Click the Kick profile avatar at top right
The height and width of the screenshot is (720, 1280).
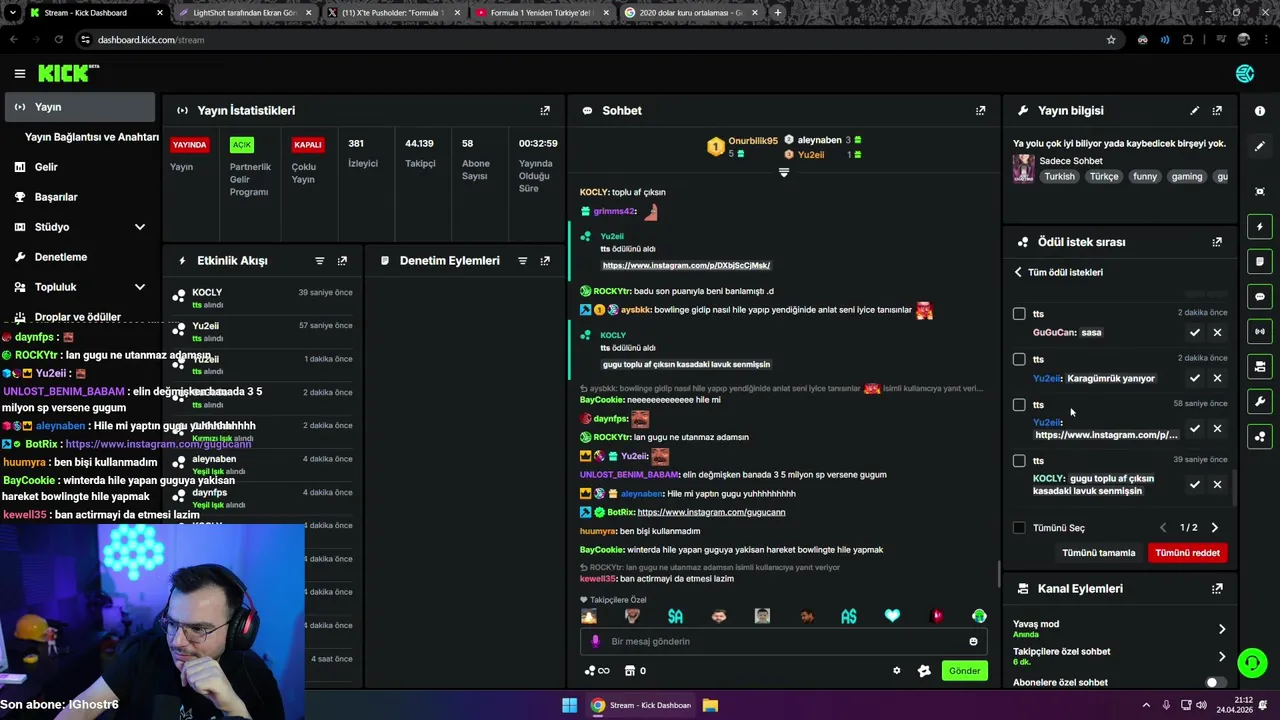pos(1245,73)
